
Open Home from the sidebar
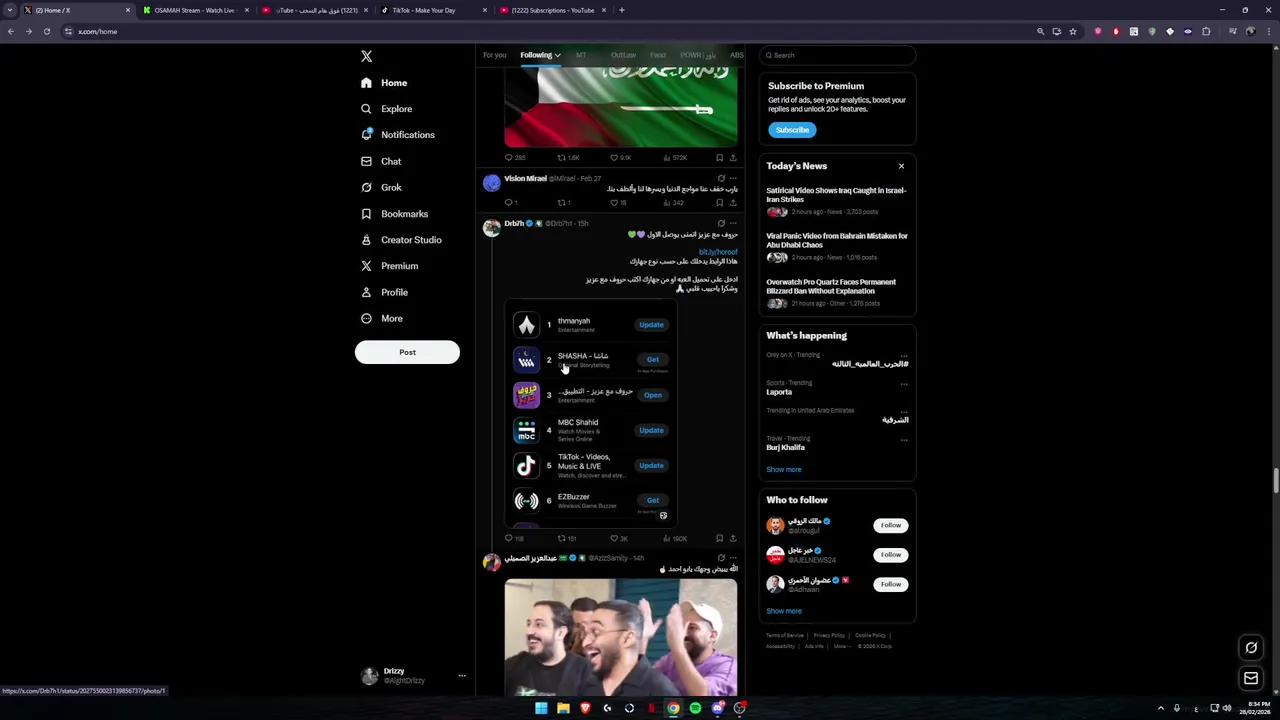[x=384, y=83]
